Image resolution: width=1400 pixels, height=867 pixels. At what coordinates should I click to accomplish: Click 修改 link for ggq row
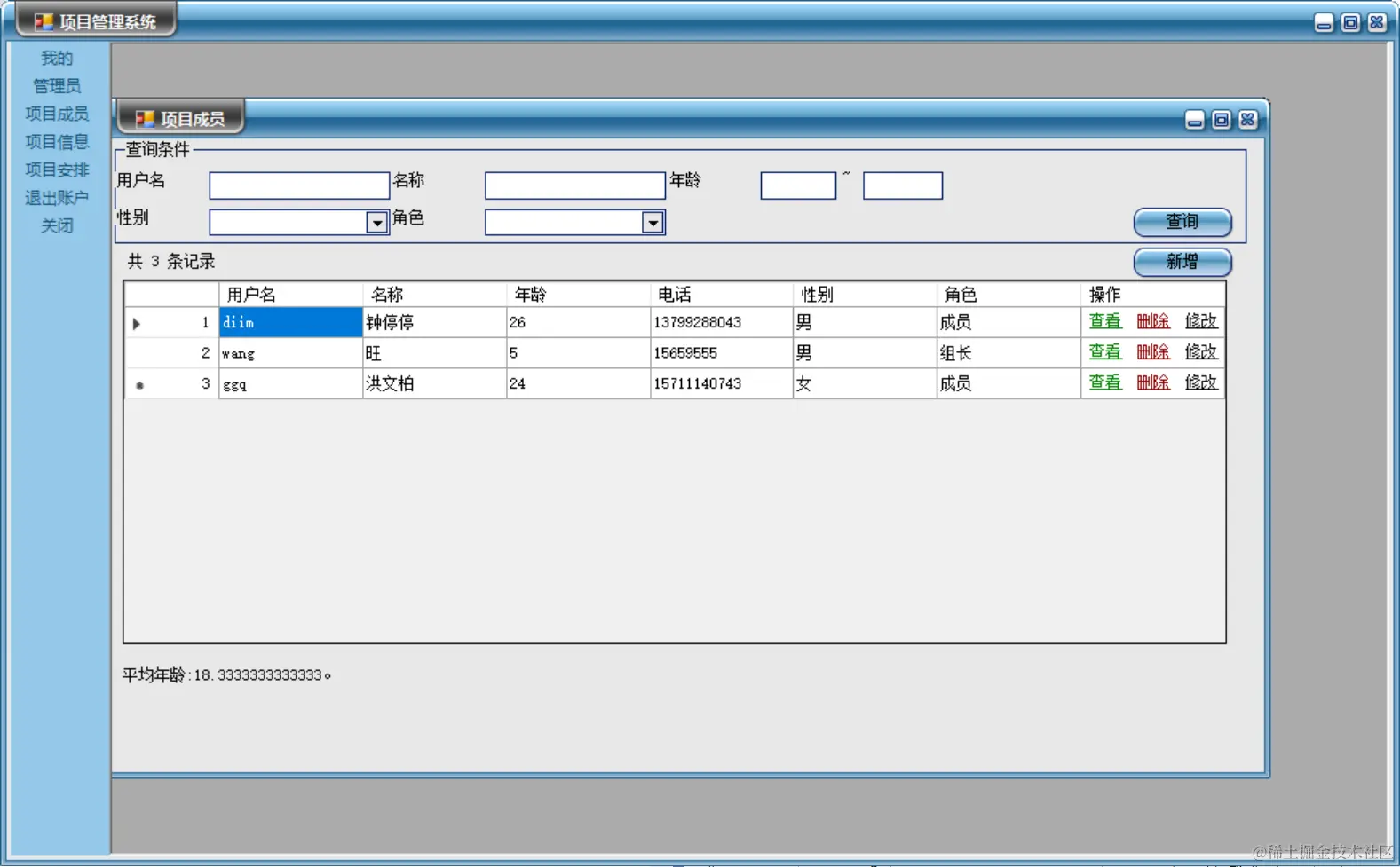coord(1201,382)
